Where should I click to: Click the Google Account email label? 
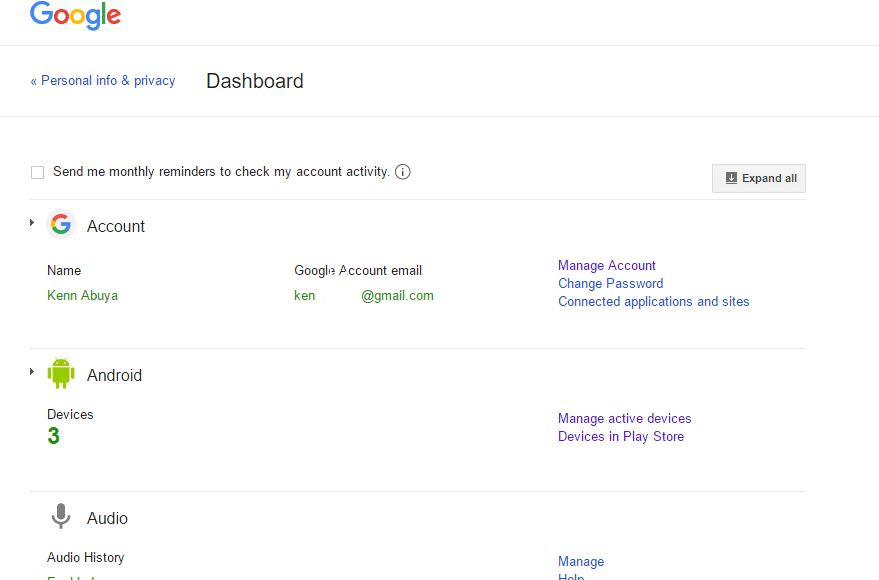click(358, 270)
